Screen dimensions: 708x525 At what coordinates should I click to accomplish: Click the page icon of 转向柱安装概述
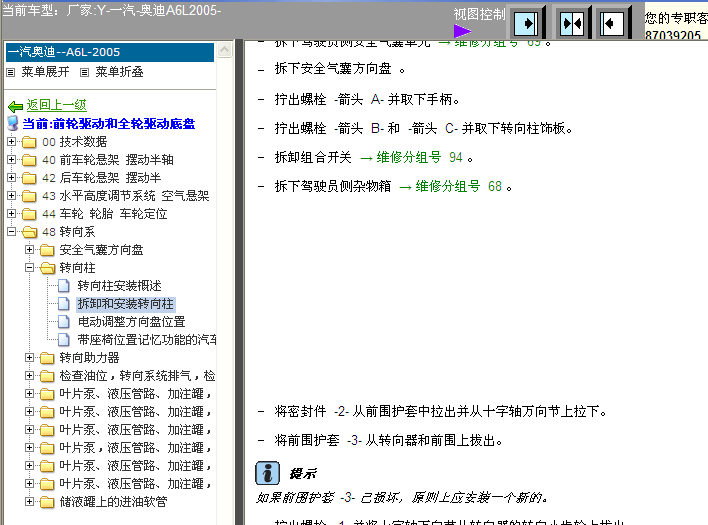pyautogui.click(x=64, y=286)
